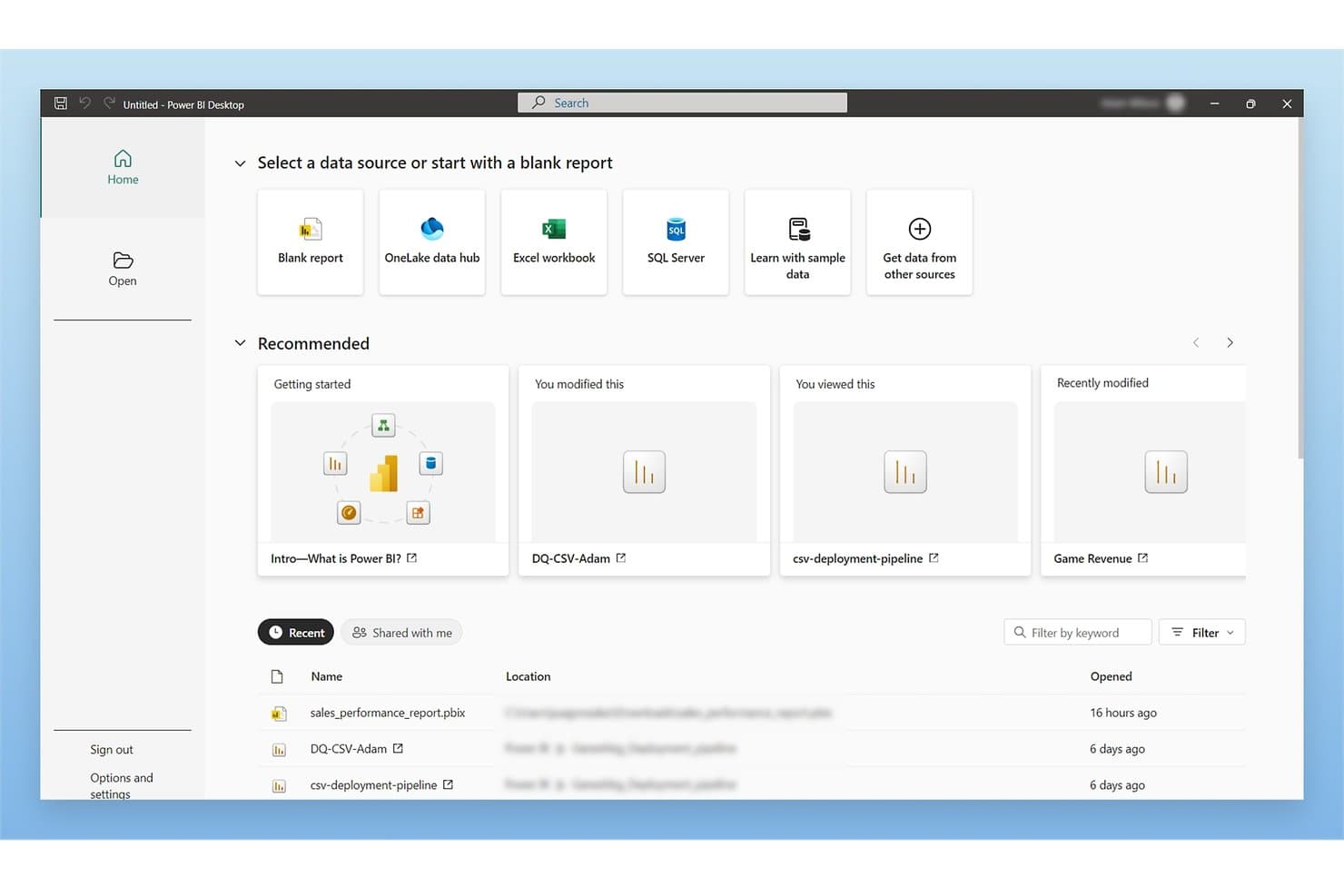Open the Game Revenue card
The width and height of the screenshot is (1344, 896).
(1143, 470)
